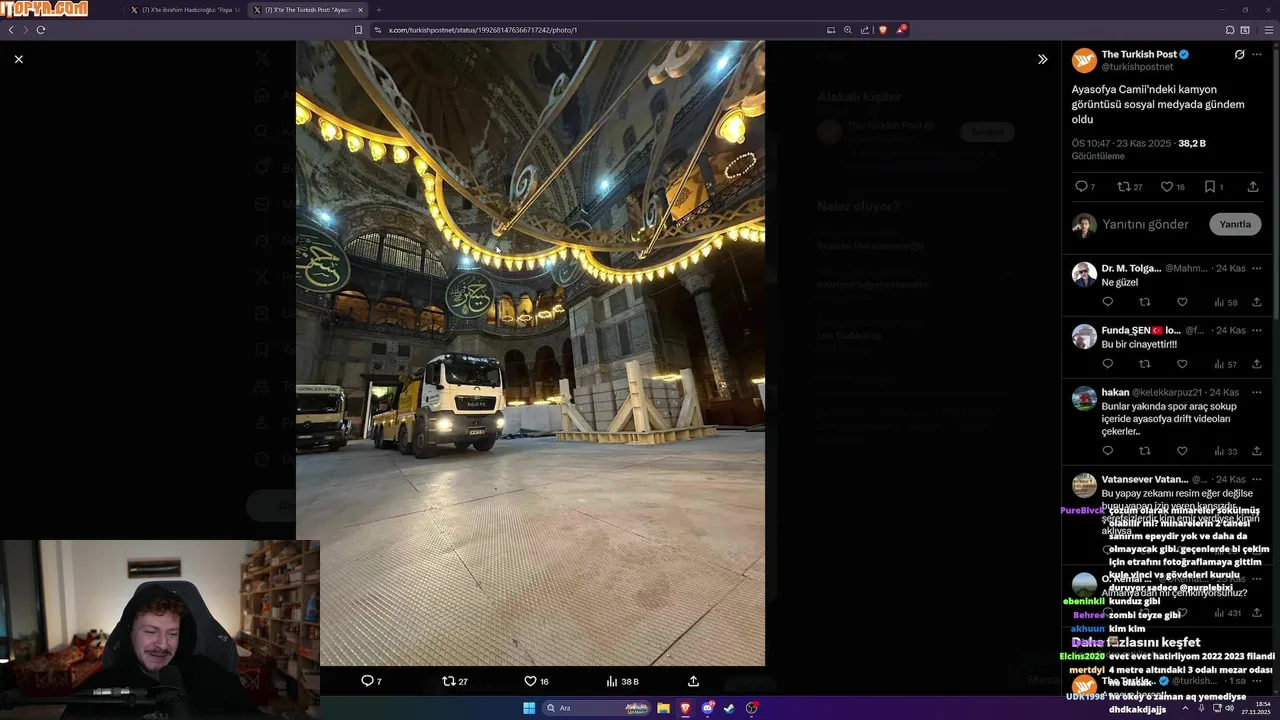The width and height of the screenshot is (1280, 720).
Task: Open Dr. M. Tolga's profile name
Action: coord(1131,268)
